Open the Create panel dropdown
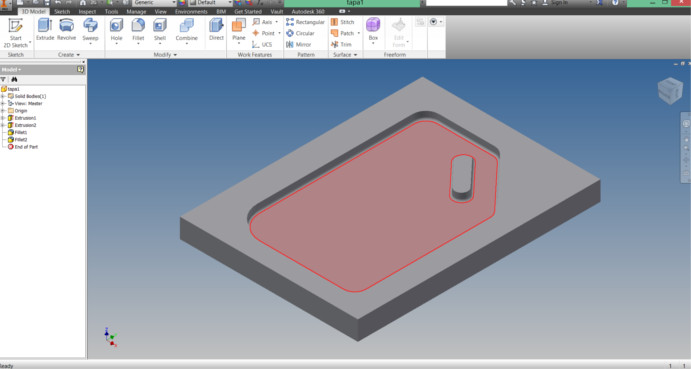 [x=69, y=55]
